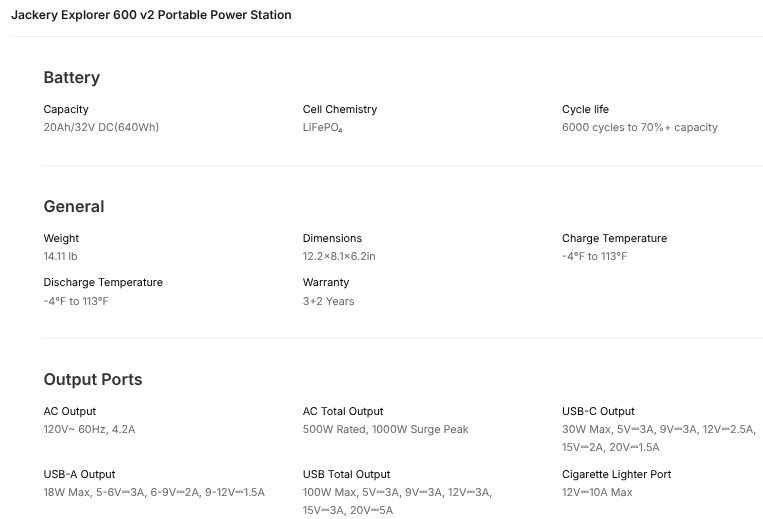Click the Charge Temperature label

[x=614, y=238]
